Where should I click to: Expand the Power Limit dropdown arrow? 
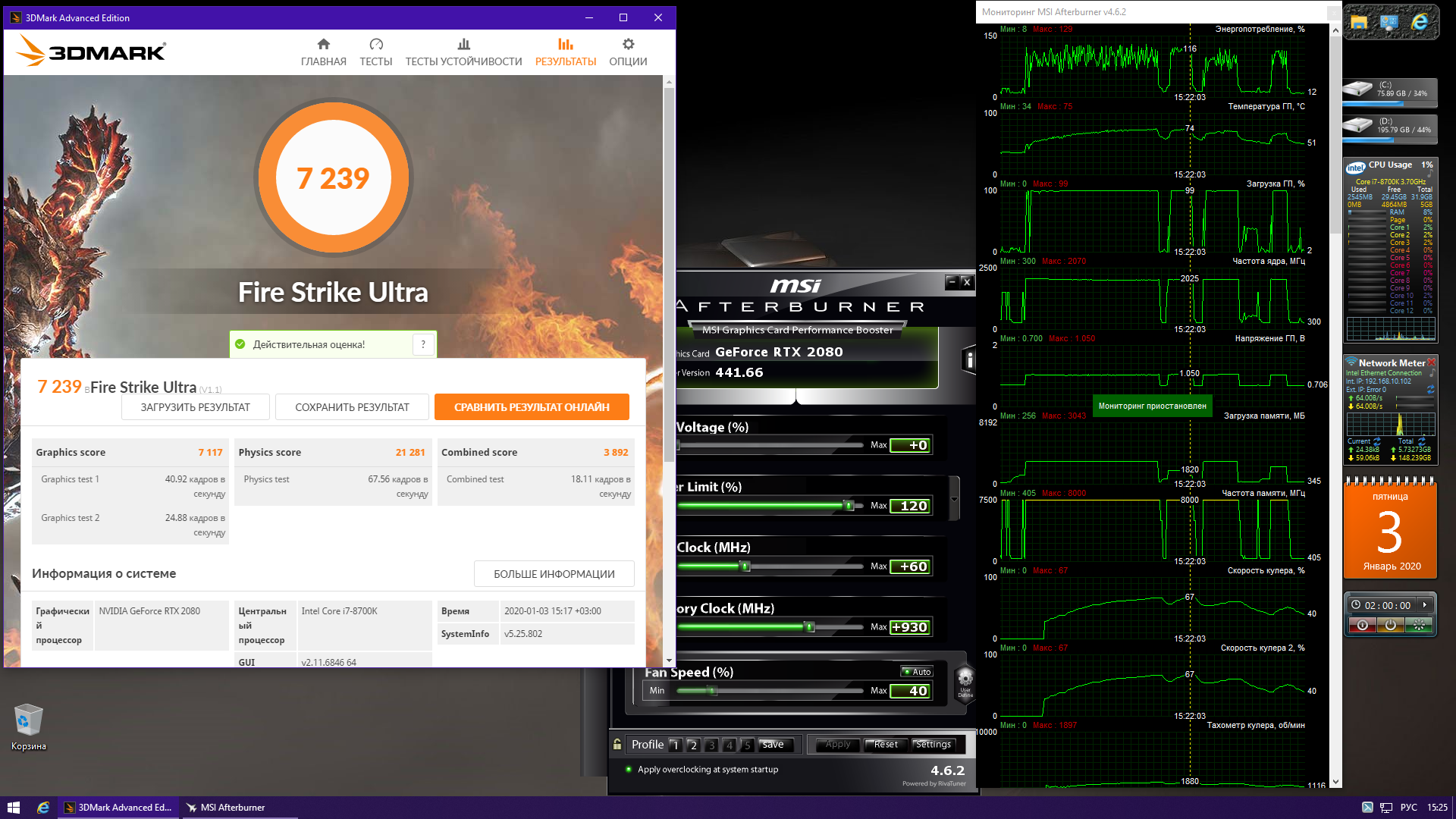coord(955,498)
